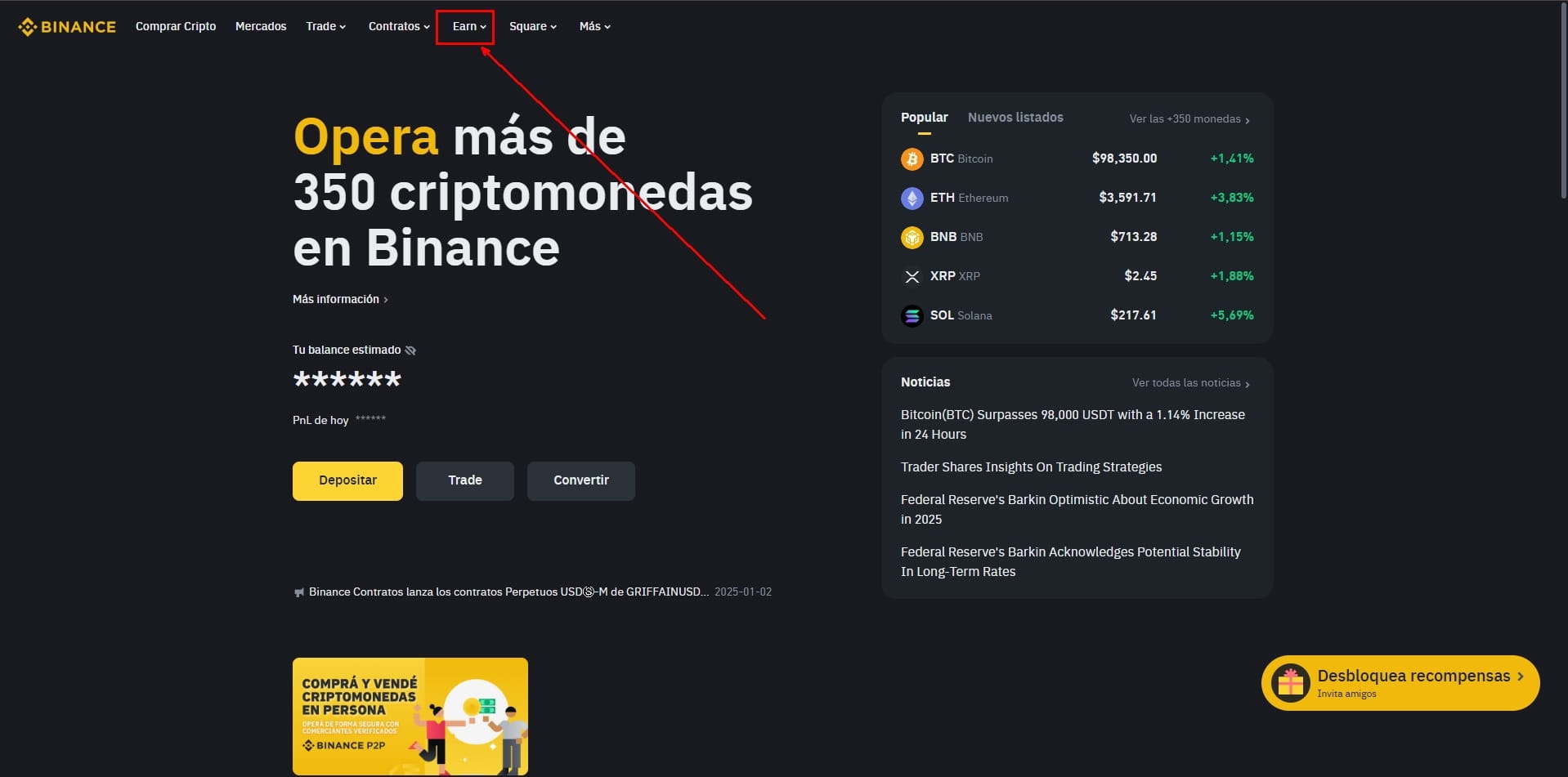
Task: Open Ver las +350 monedas link
Action: (x=1189, y=119)
